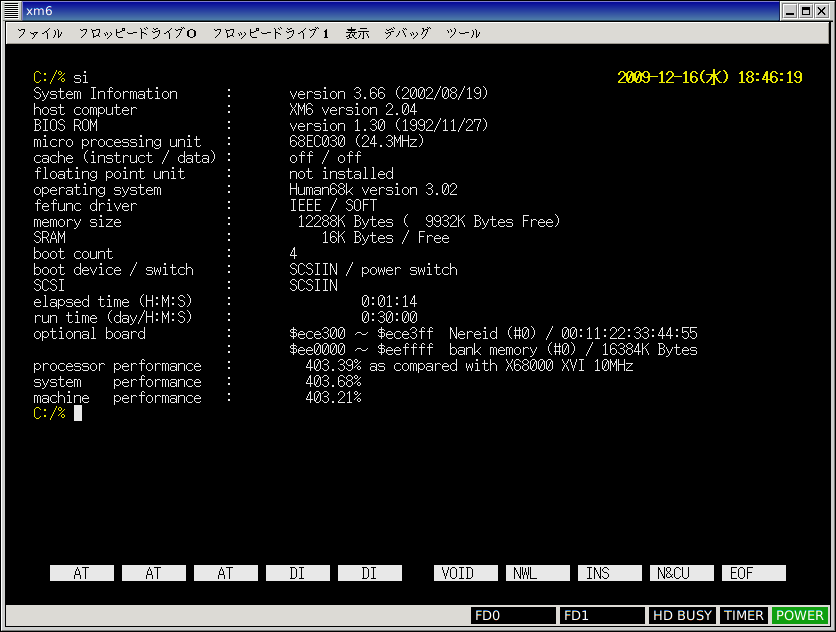
Task: Click 'XM6 version 2.04' text
Action: tap(353, 110)
